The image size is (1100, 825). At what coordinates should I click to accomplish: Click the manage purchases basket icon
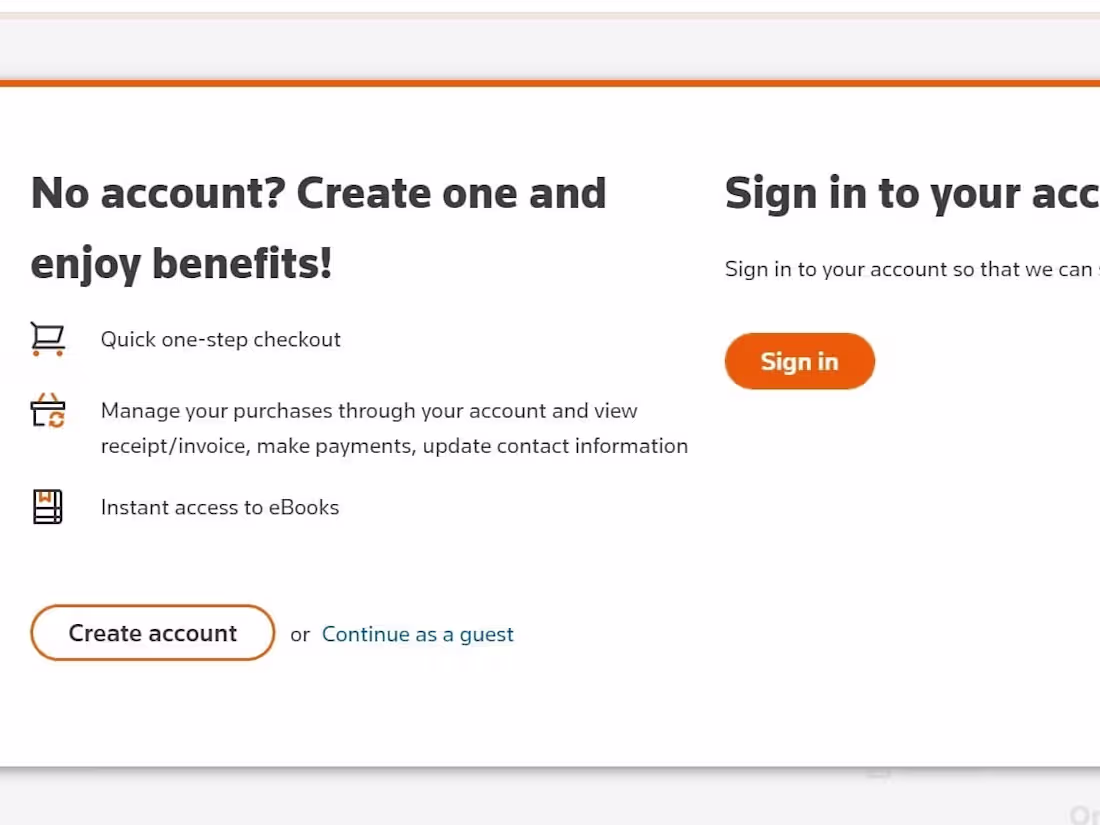pos(47,411)
